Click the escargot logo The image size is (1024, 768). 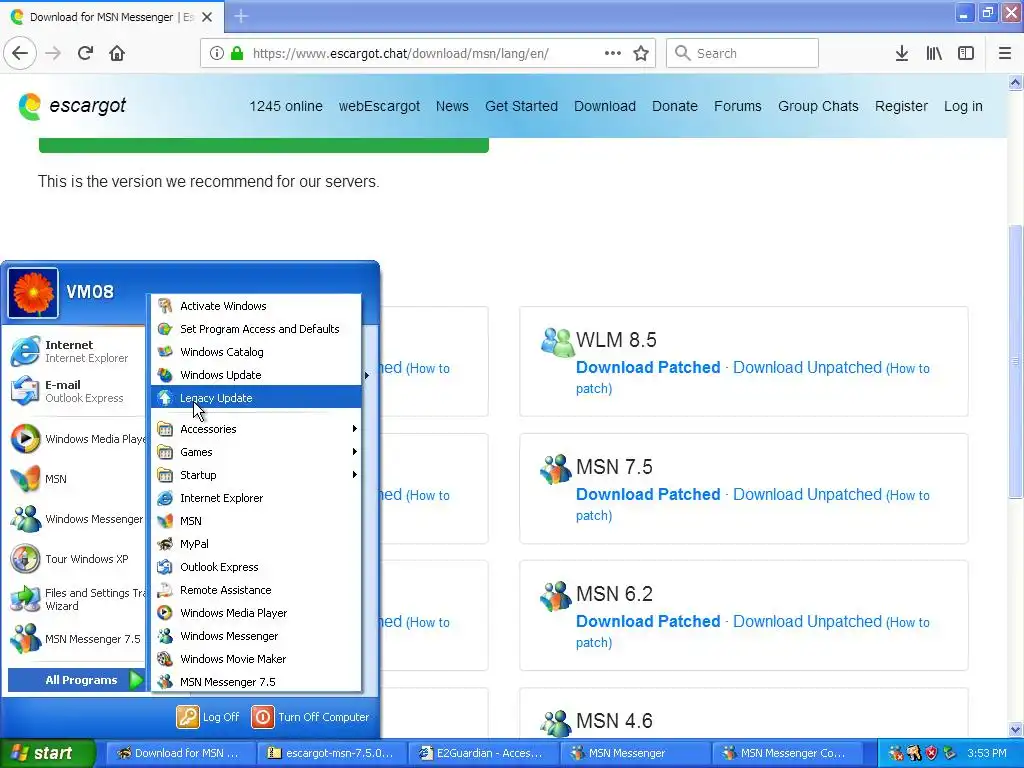tap(72, 106)
